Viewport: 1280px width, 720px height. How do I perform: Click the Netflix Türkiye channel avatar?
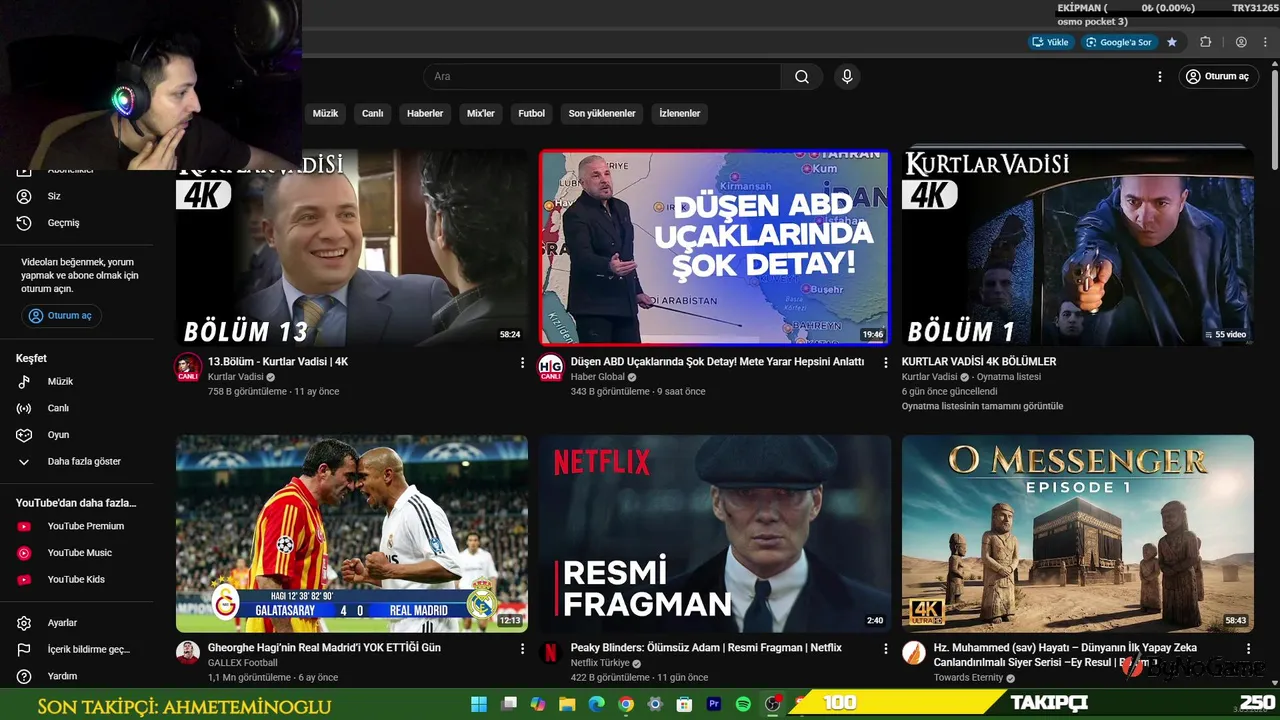coord(551,653)
